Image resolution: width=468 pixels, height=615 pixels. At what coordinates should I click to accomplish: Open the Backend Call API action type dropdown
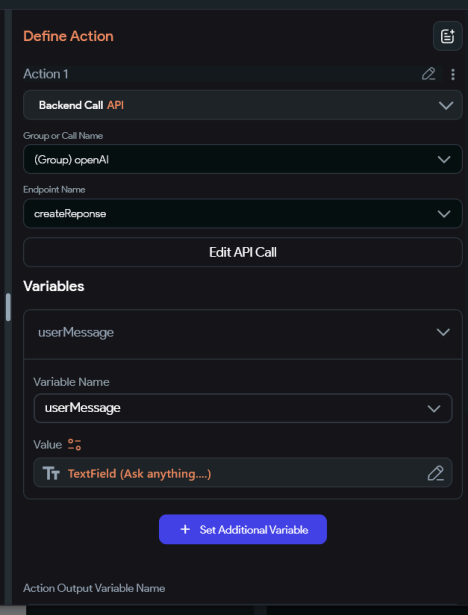click(243, 105)
